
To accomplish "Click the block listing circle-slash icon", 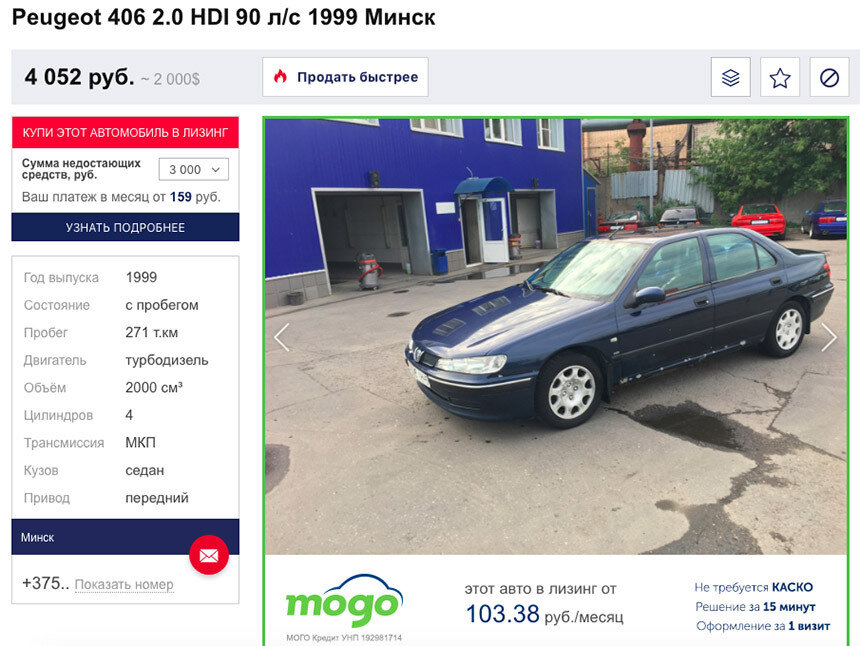I will [x=829, y=77].
